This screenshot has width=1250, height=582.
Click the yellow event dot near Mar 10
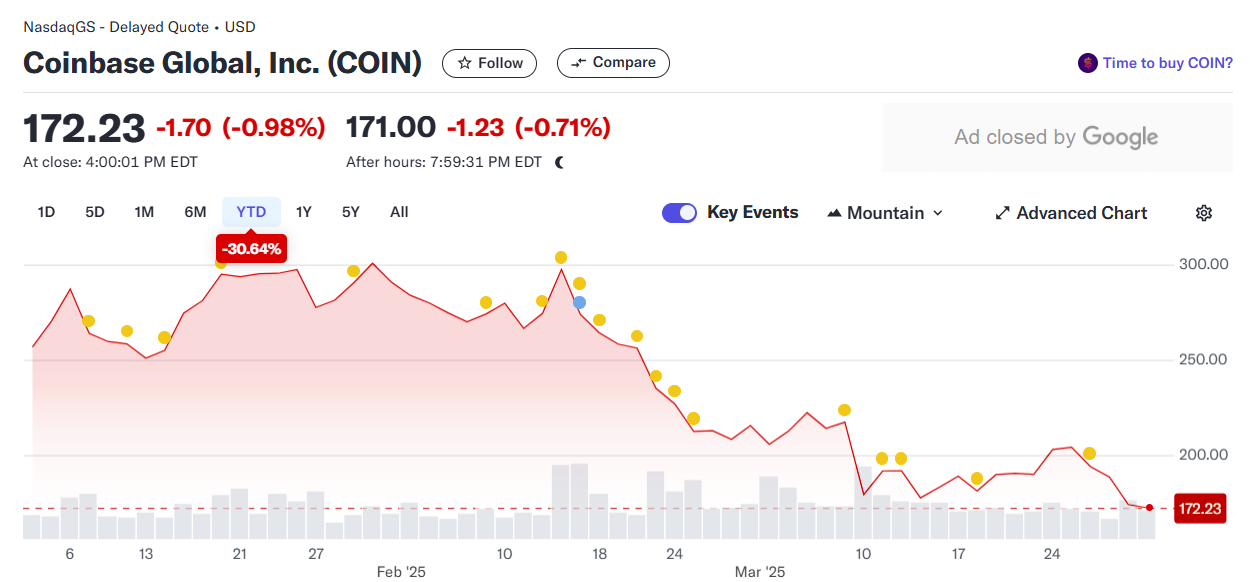tap(844, 410)
